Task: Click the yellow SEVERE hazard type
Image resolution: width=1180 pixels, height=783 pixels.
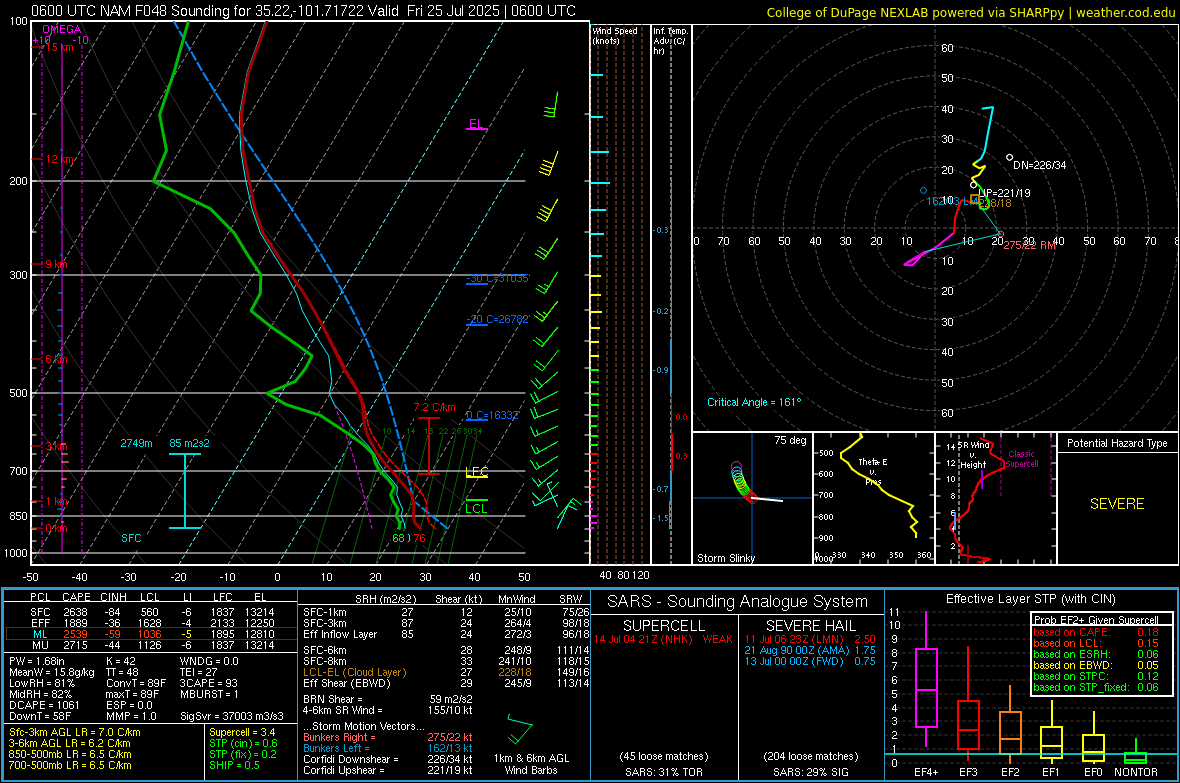Action: tap(1117, 504)
